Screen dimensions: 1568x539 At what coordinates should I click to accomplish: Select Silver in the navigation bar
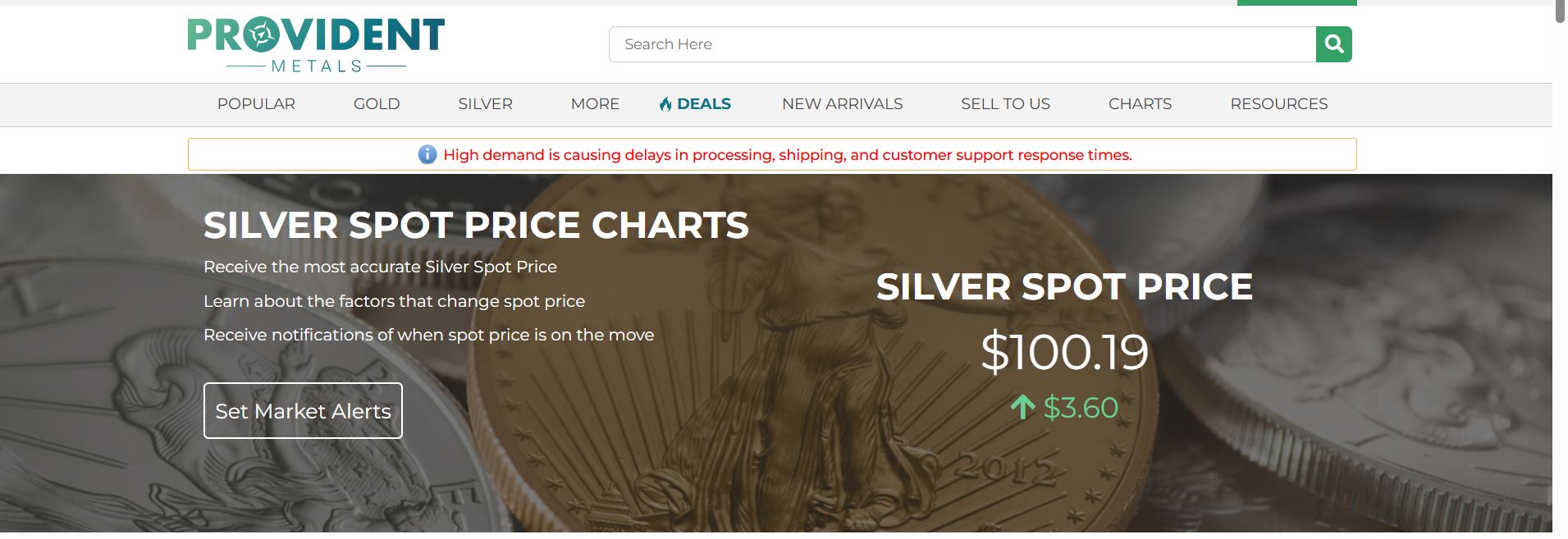coord(485,104)
